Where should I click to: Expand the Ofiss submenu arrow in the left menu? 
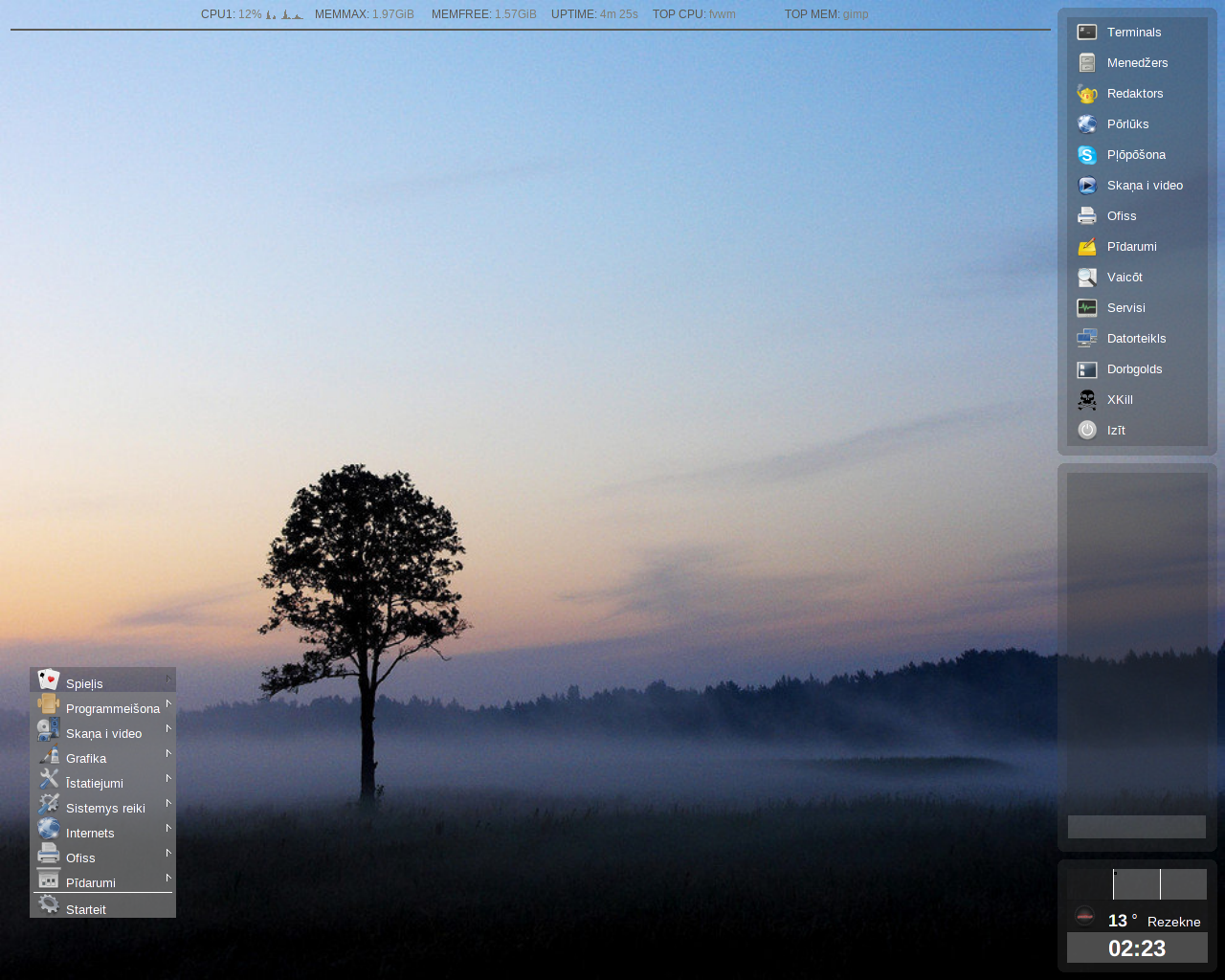(168, 853)
